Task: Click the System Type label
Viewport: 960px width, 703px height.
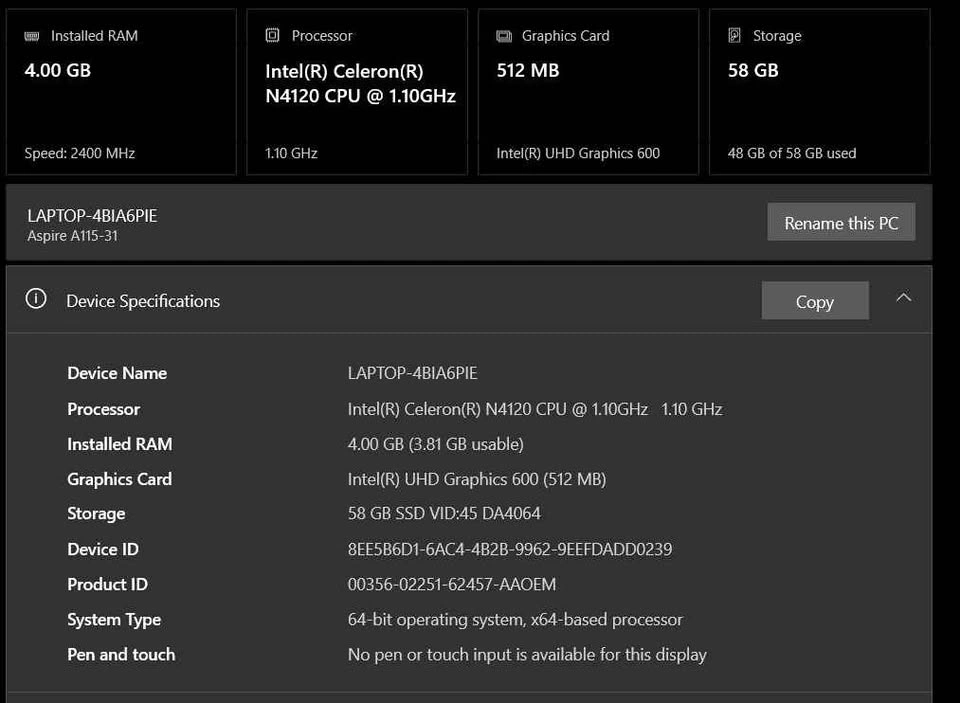Action: tap(114, 620)
